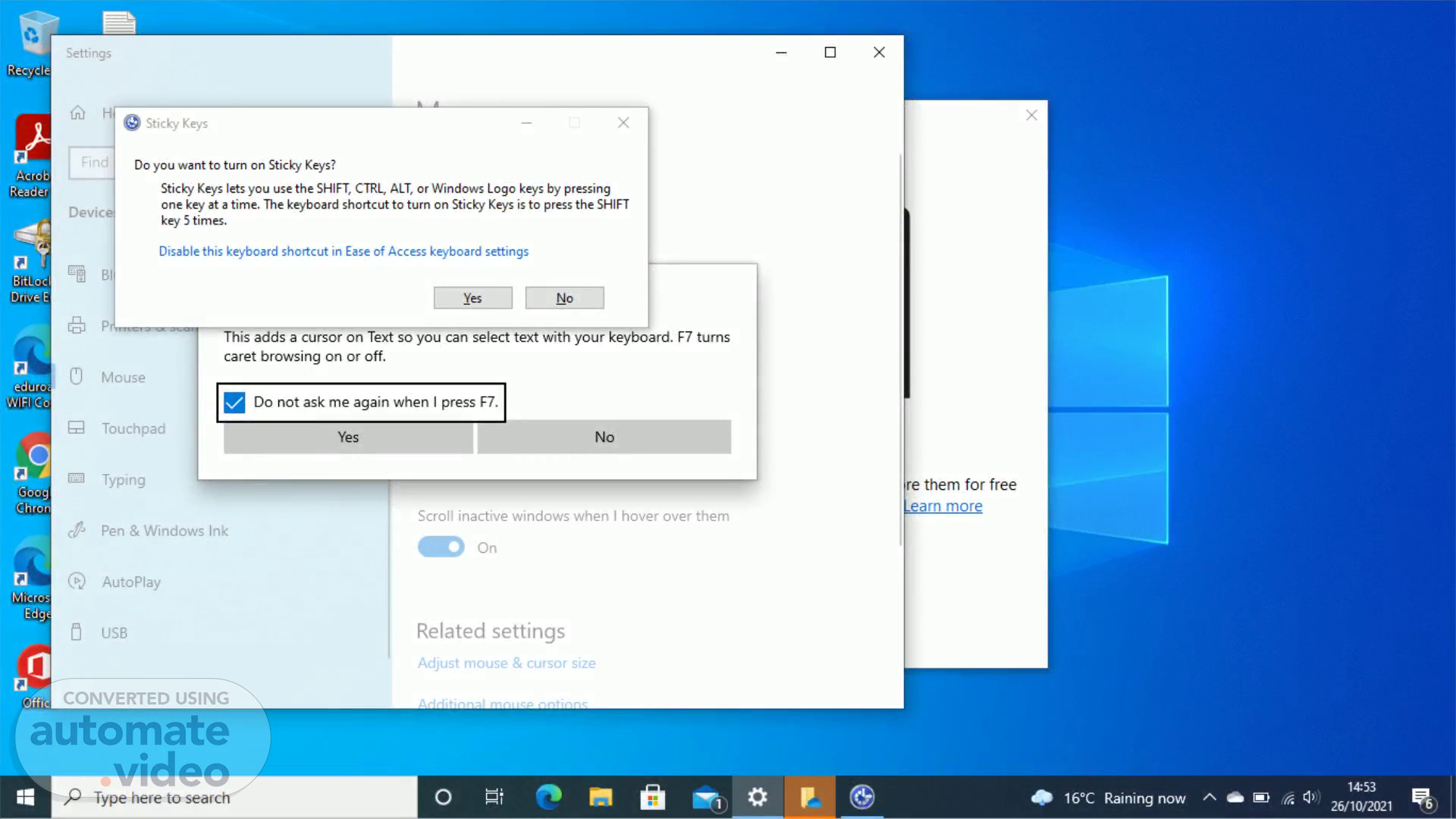This screenshot has height=819, width=1456.
Task: Open File Explorer from taskbar
Action: pyautogui.click(x=601, y=797)
